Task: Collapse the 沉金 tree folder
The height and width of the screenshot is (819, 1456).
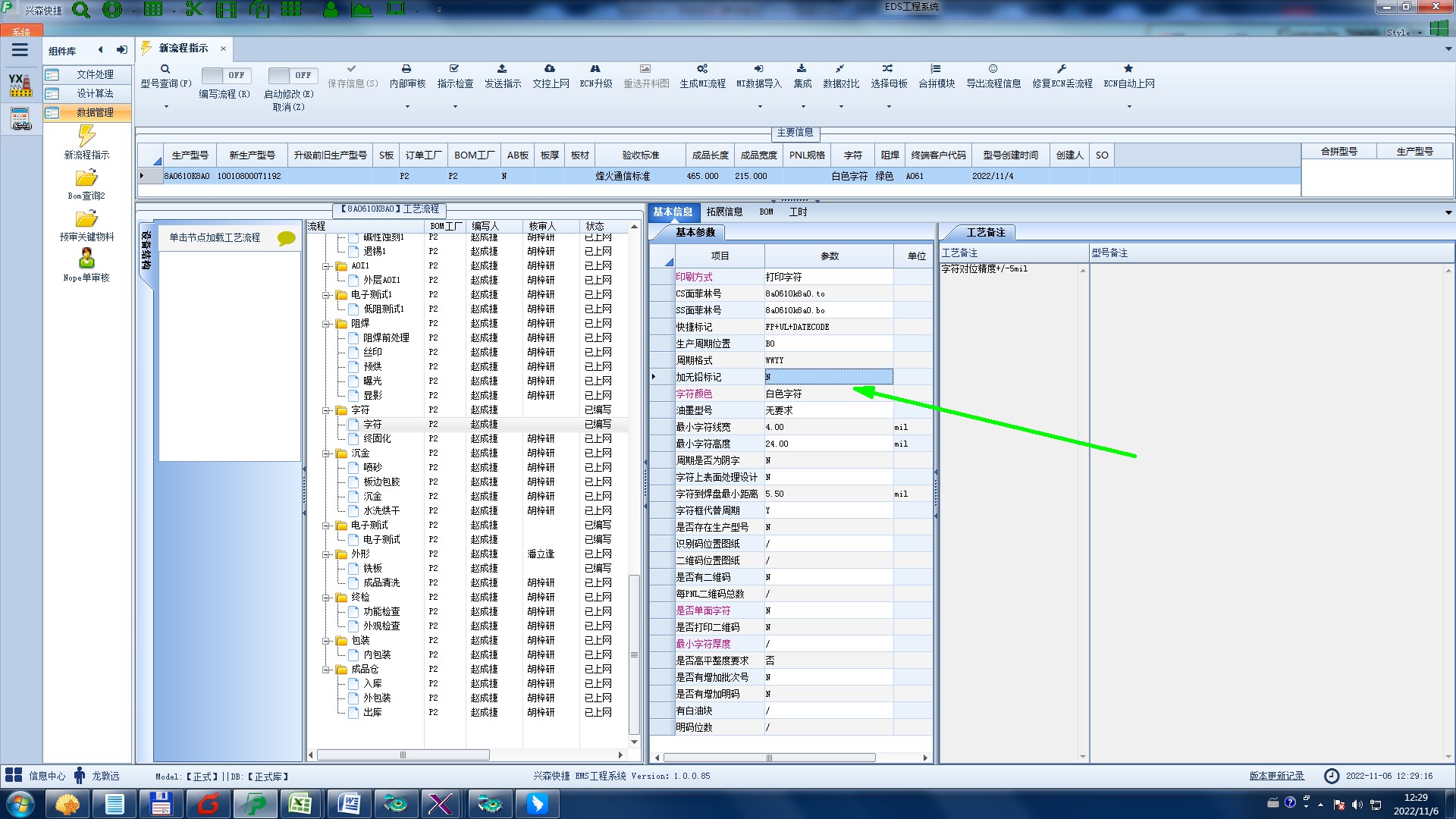Action: coord(326,453)
